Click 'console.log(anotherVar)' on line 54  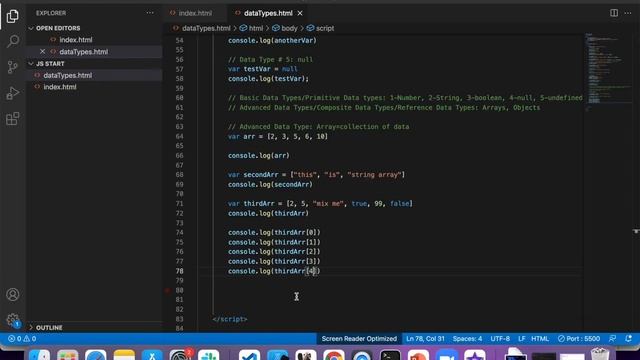click(x=272, y=40)
